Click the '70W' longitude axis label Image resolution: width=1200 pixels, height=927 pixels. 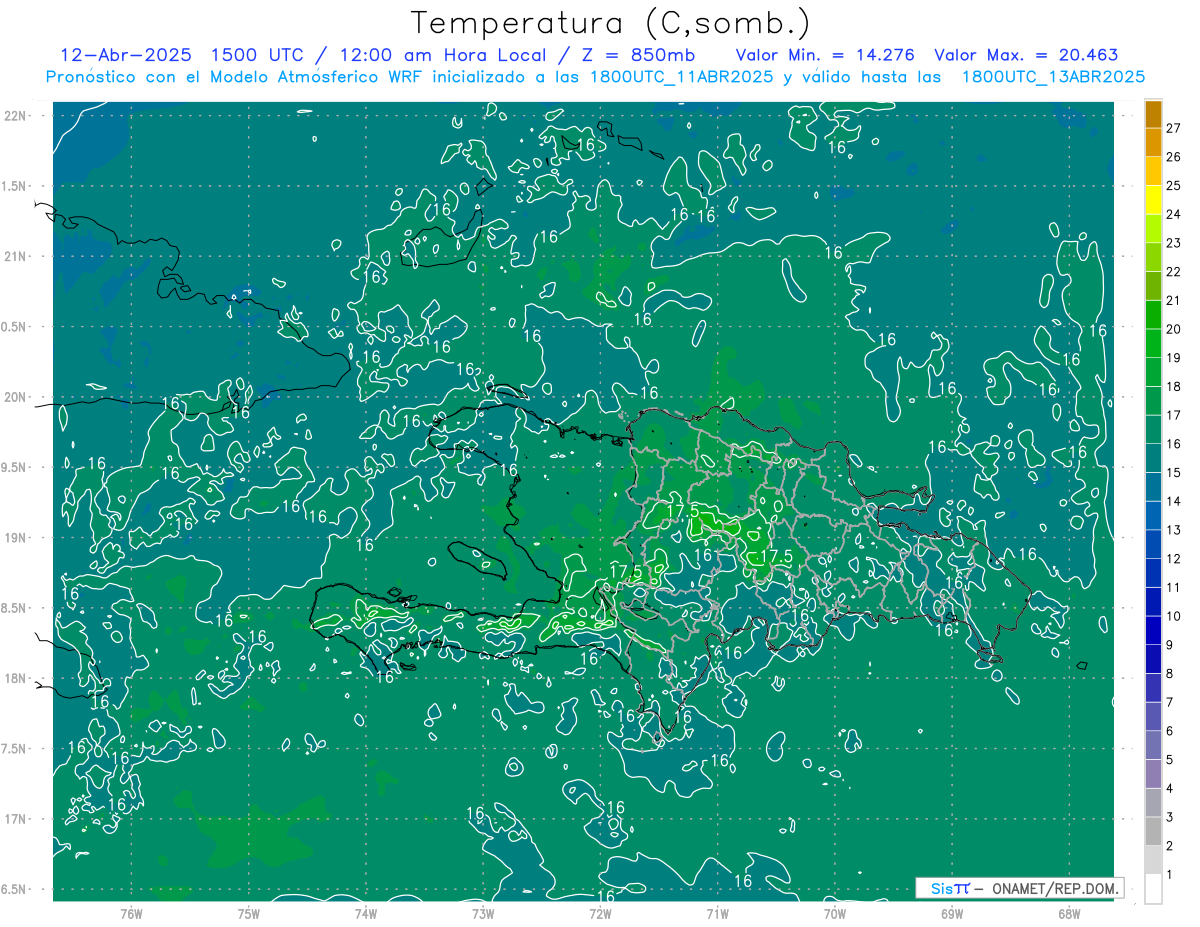tap(834, 913)
